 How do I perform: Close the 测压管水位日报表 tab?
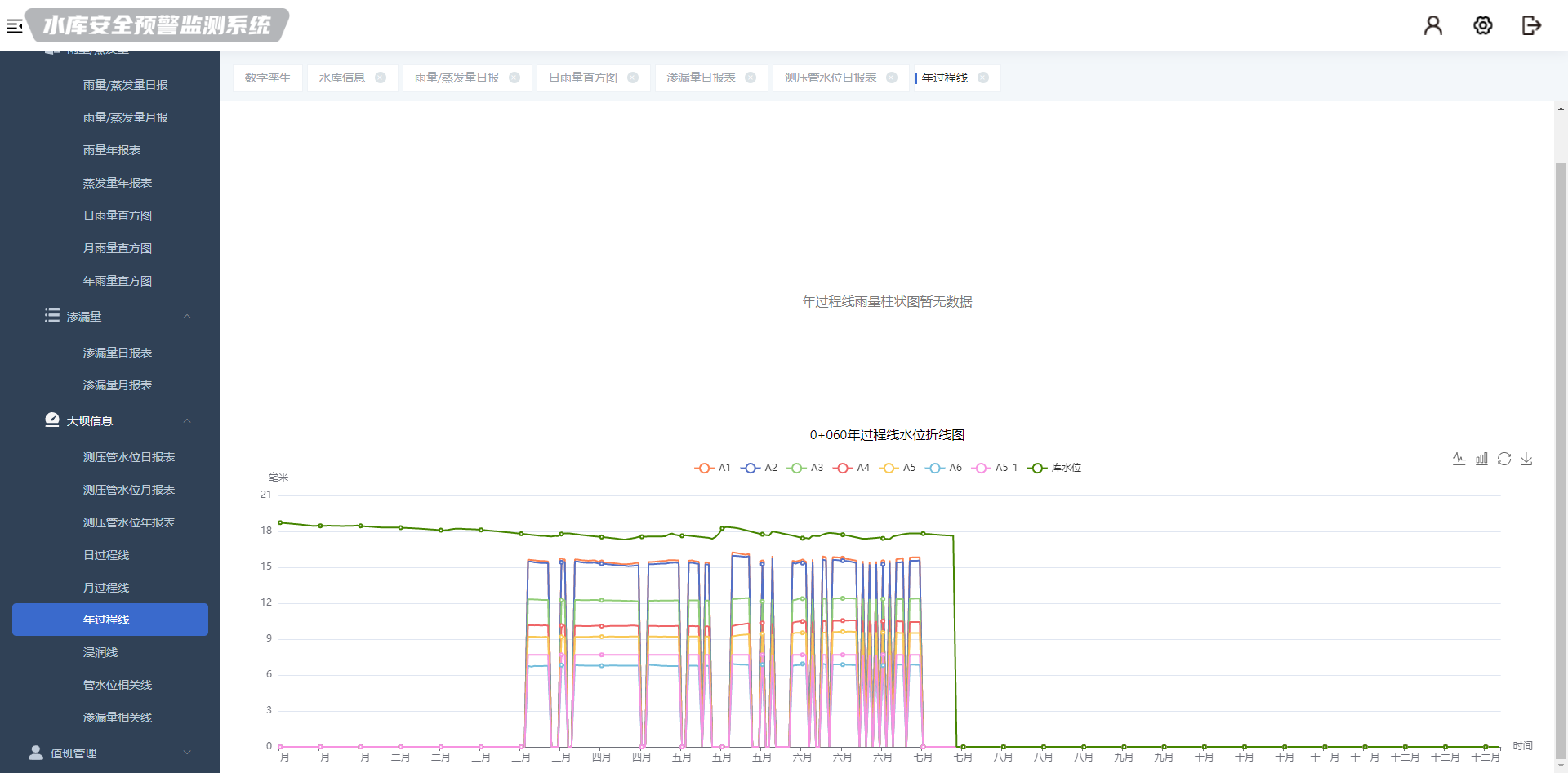point(892,78)
